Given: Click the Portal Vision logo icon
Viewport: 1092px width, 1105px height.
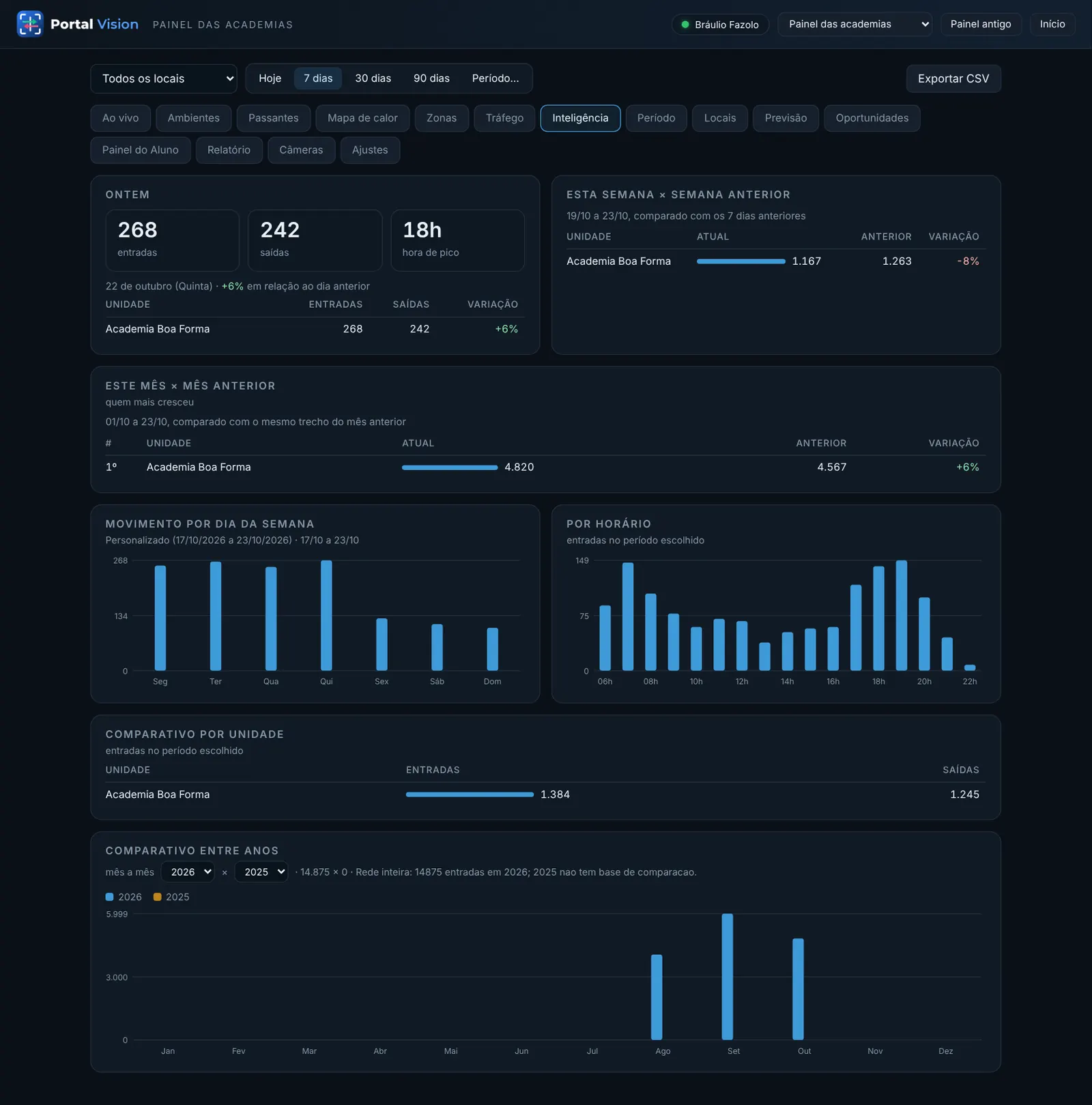Looking at the screenshot, I should click(30, 24).
